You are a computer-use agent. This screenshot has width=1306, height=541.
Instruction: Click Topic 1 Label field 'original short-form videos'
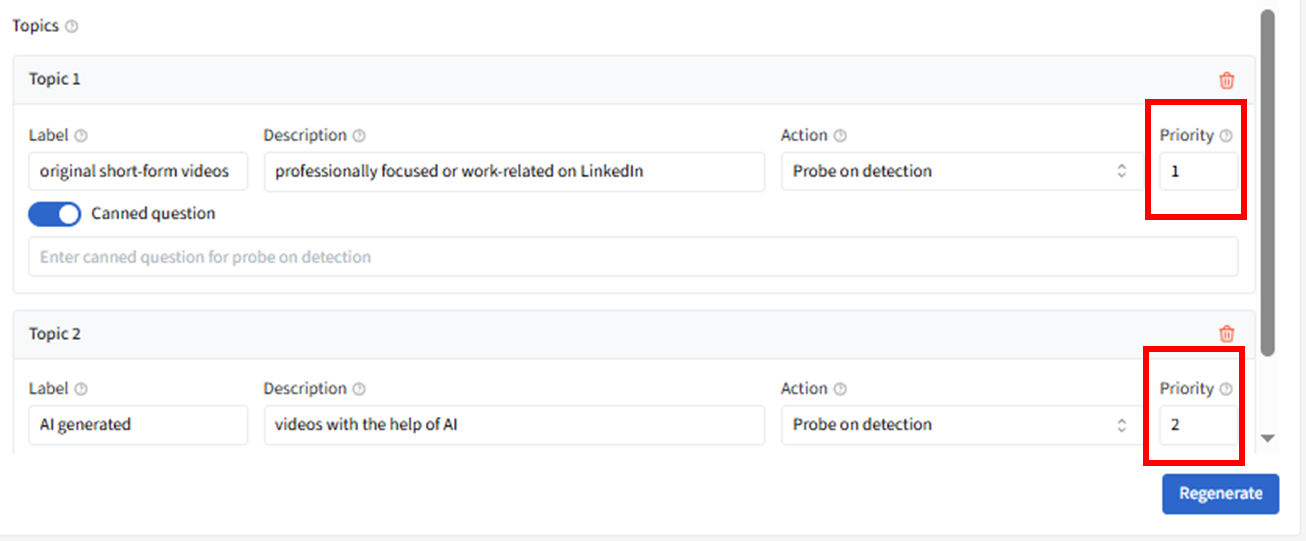[x=137, y=171]
